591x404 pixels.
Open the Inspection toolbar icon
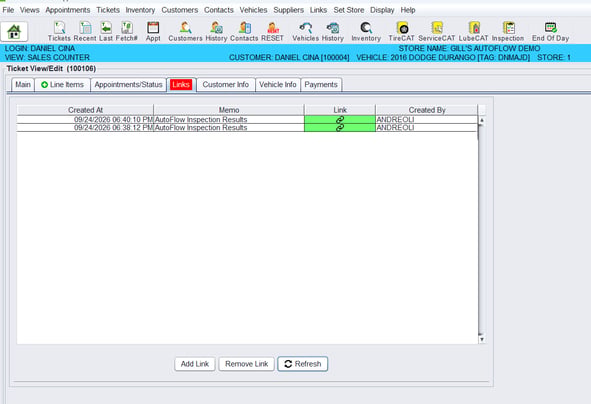(508, 31)
